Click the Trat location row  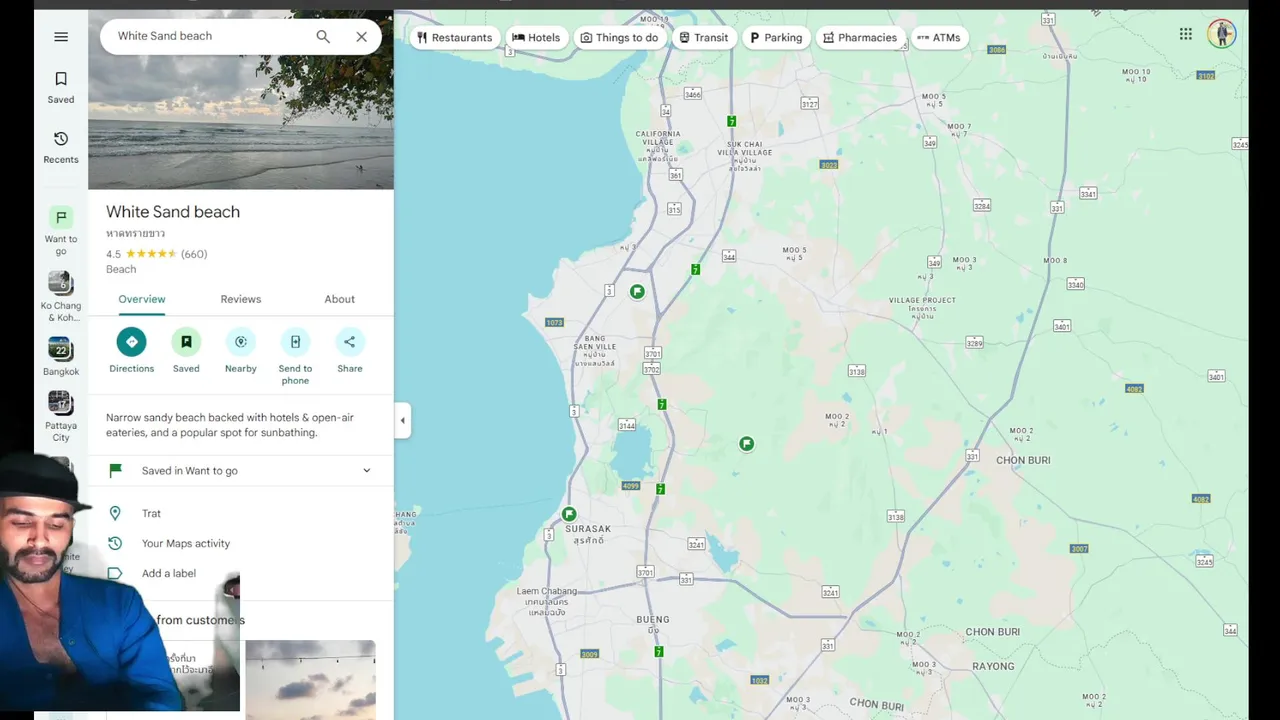(241, 513)
